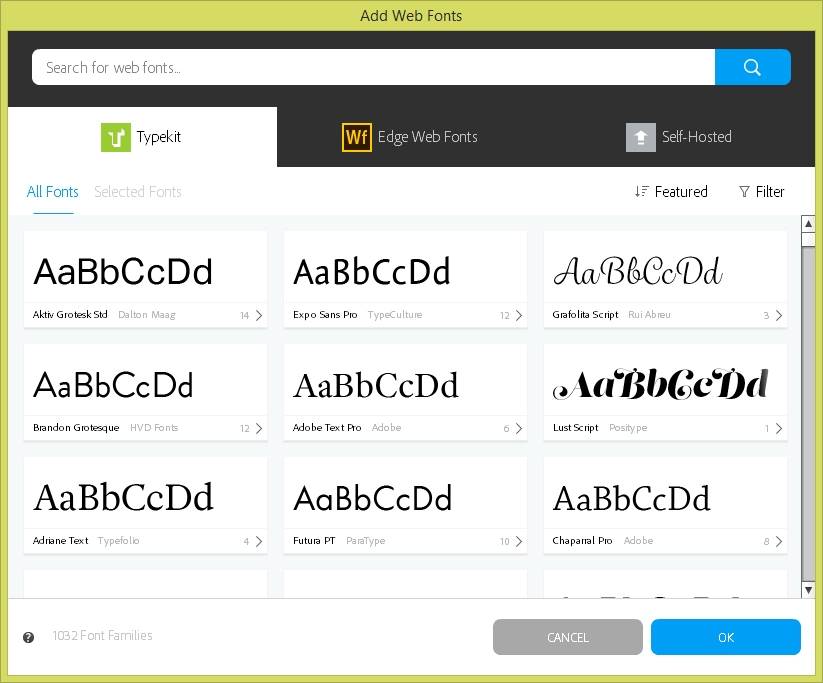
Task: Click the Edge Web Fonts Wf icon
Action: pos(356,137)
